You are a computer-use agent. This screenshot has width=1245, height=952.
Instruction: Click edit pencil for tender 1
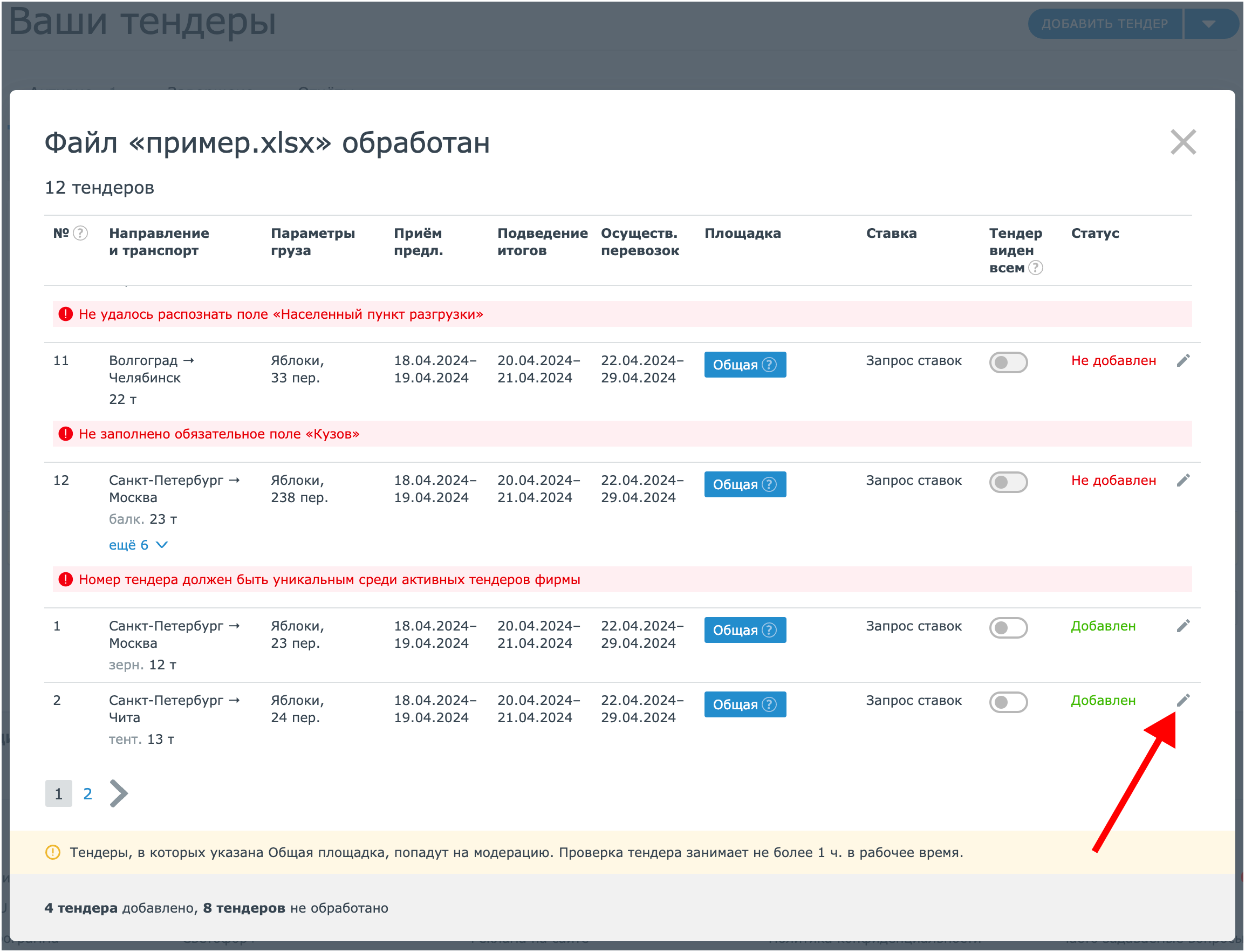1182,626
